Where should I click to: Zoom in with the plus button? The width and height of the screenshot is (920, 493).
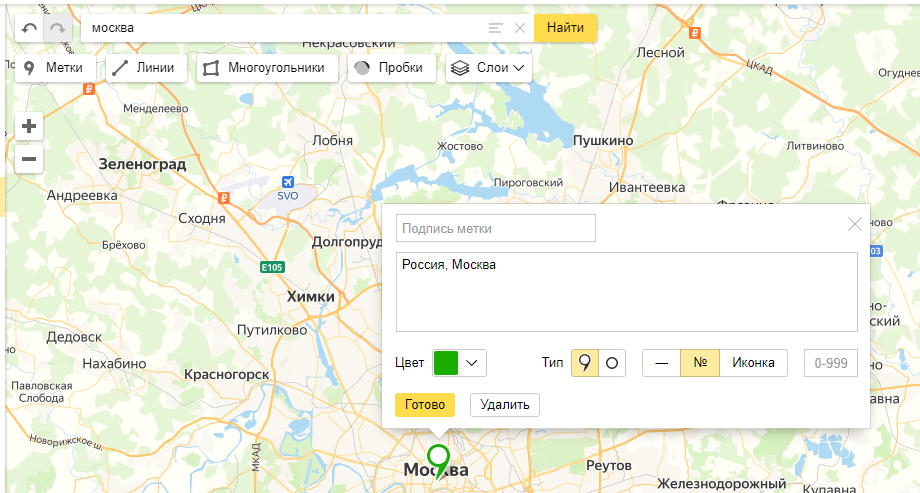pos(29,126)
